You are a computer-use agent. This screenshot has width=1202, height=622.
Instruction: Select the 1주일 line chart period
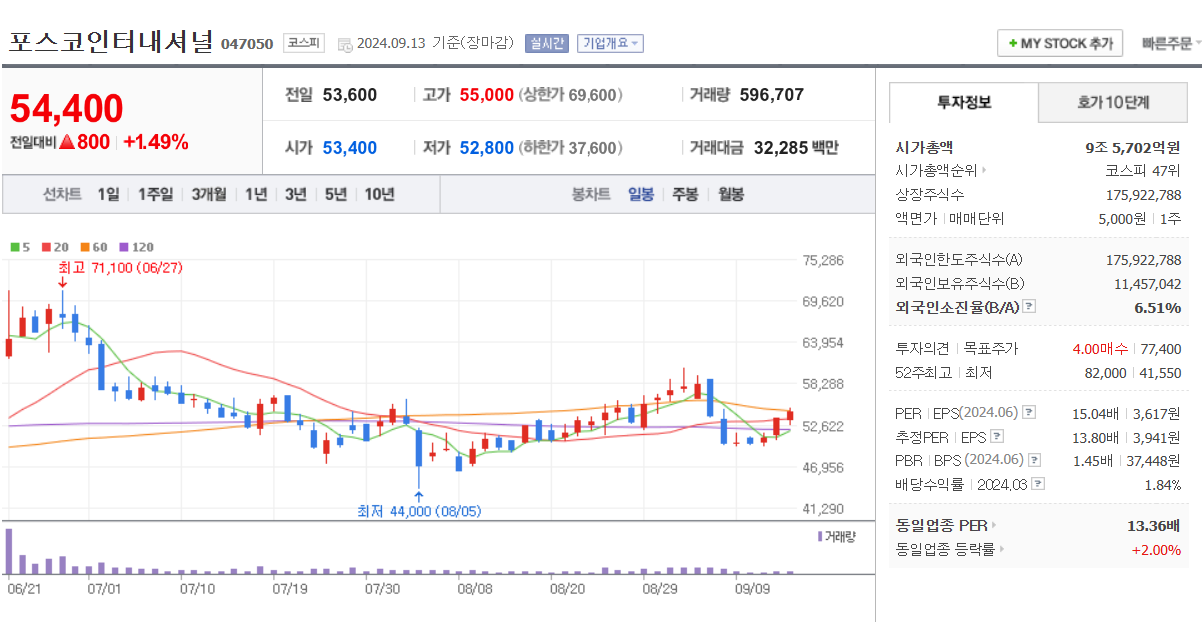155,194
